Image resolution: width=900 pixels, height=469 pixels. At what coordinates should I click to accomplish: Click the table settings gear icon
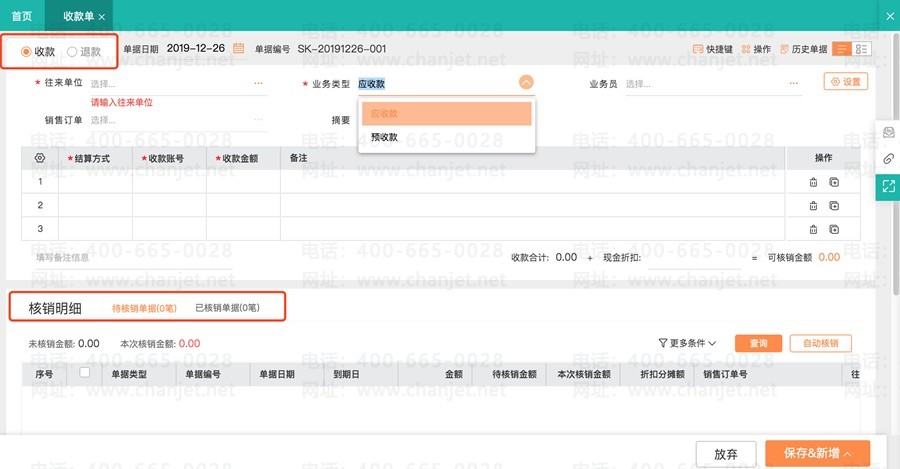coord(40,158)
